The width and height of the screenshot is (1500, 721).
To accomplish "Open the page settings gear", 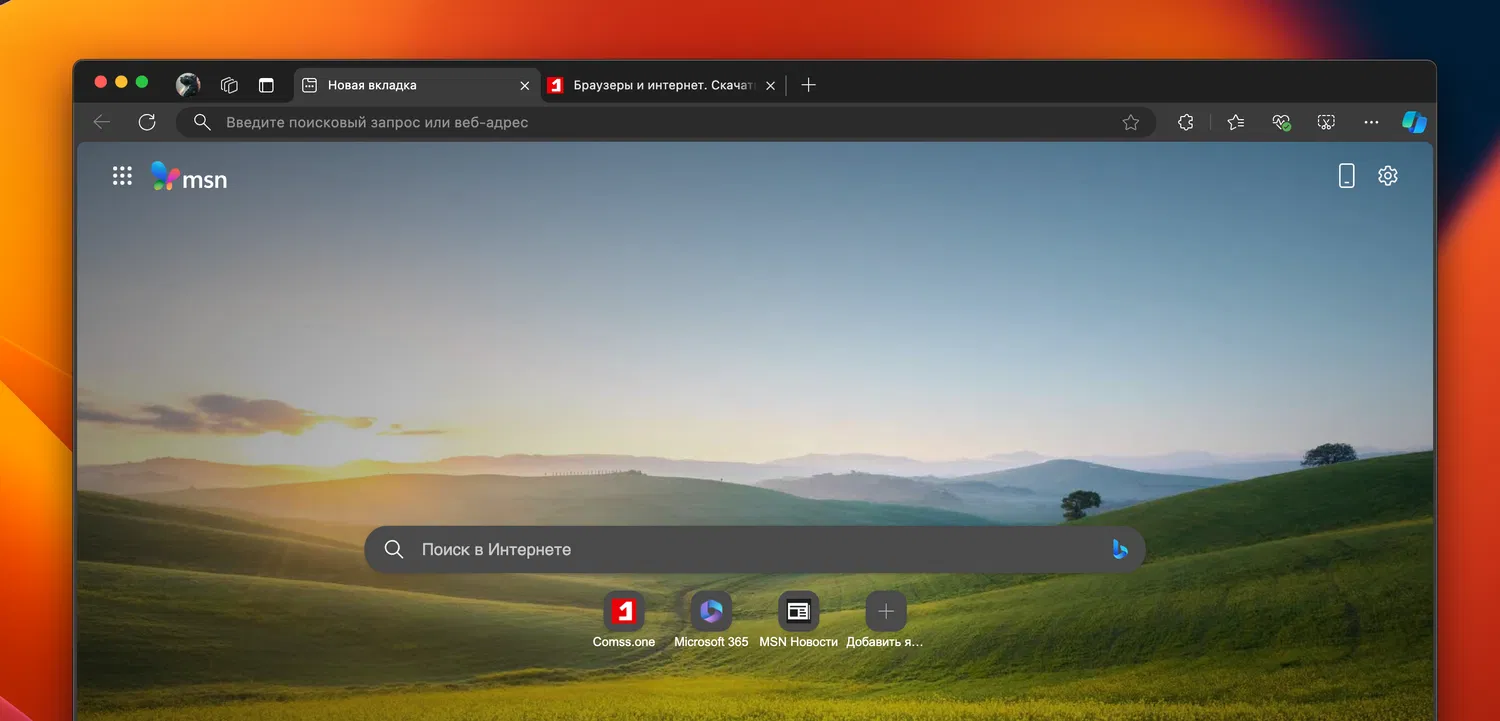I will pyautogui.click(x=1388, y=176).
